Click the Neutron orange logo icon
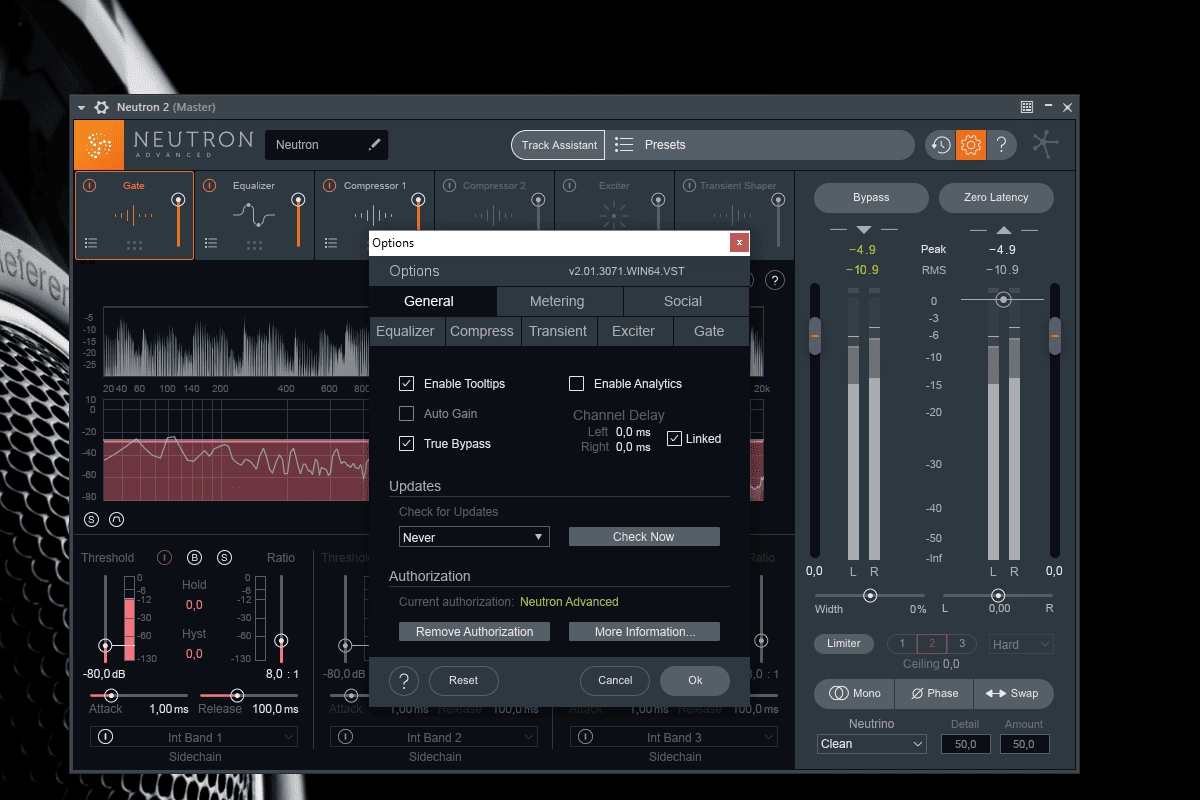Image resolution: width=1200 pixels, height=800 pixels. pos(99,145)
